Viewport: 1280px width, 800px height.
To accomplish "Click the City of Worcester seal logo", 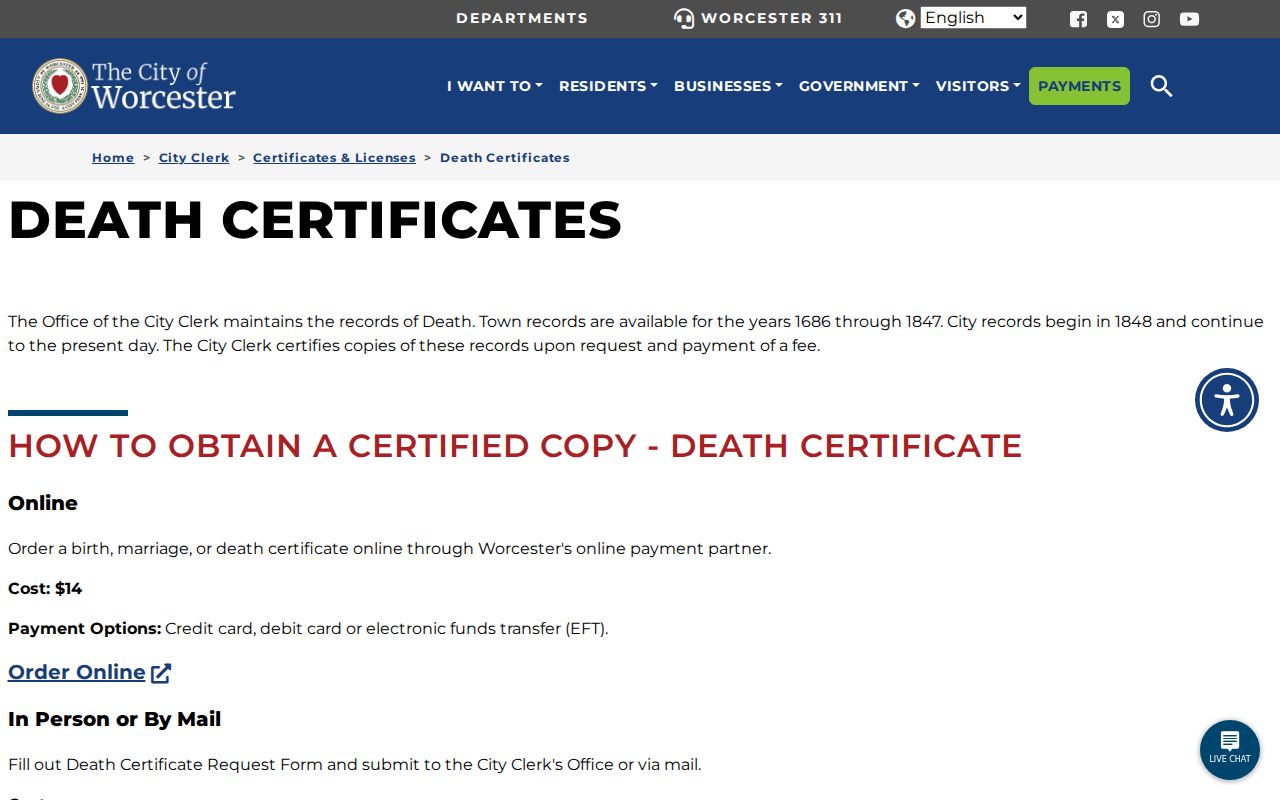I will (x=60, y=86).
